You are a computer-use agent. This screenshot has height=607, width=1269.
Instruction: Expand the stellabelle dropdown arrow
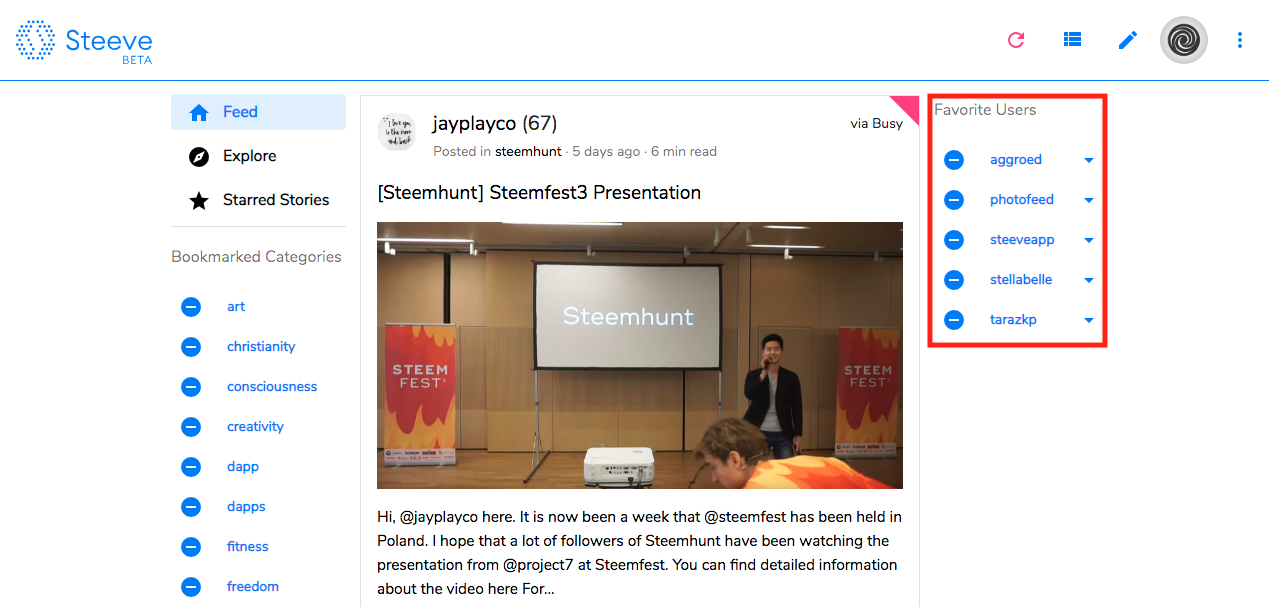(1089, 280)
